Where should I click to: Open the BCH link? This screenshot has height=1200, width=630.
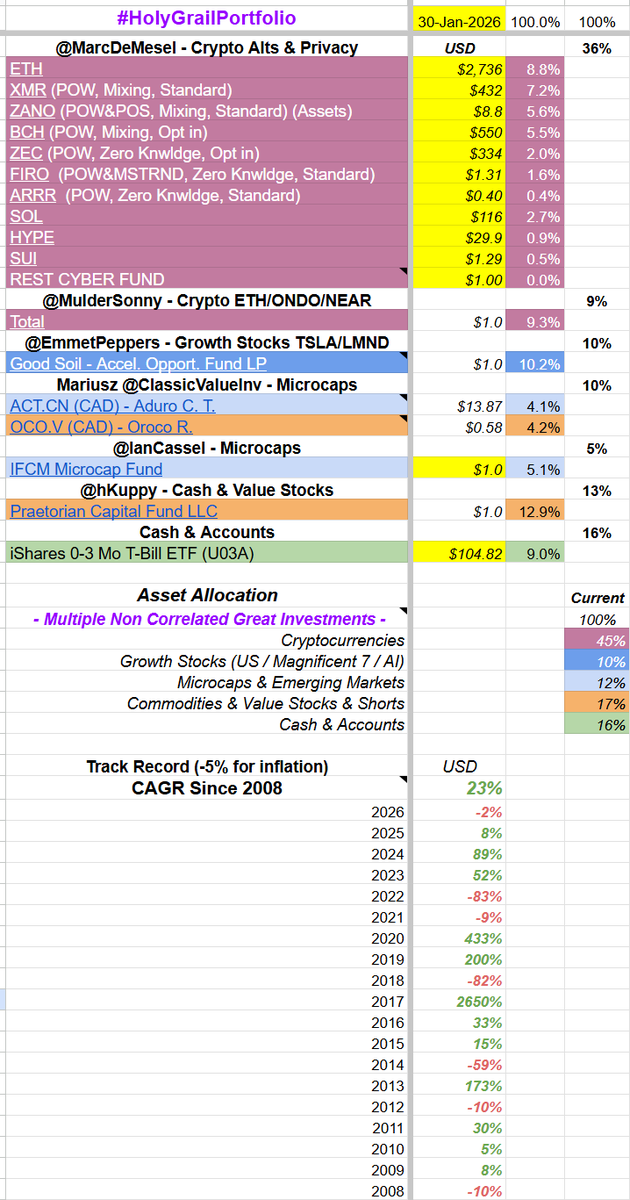click(x=26, y=131)
